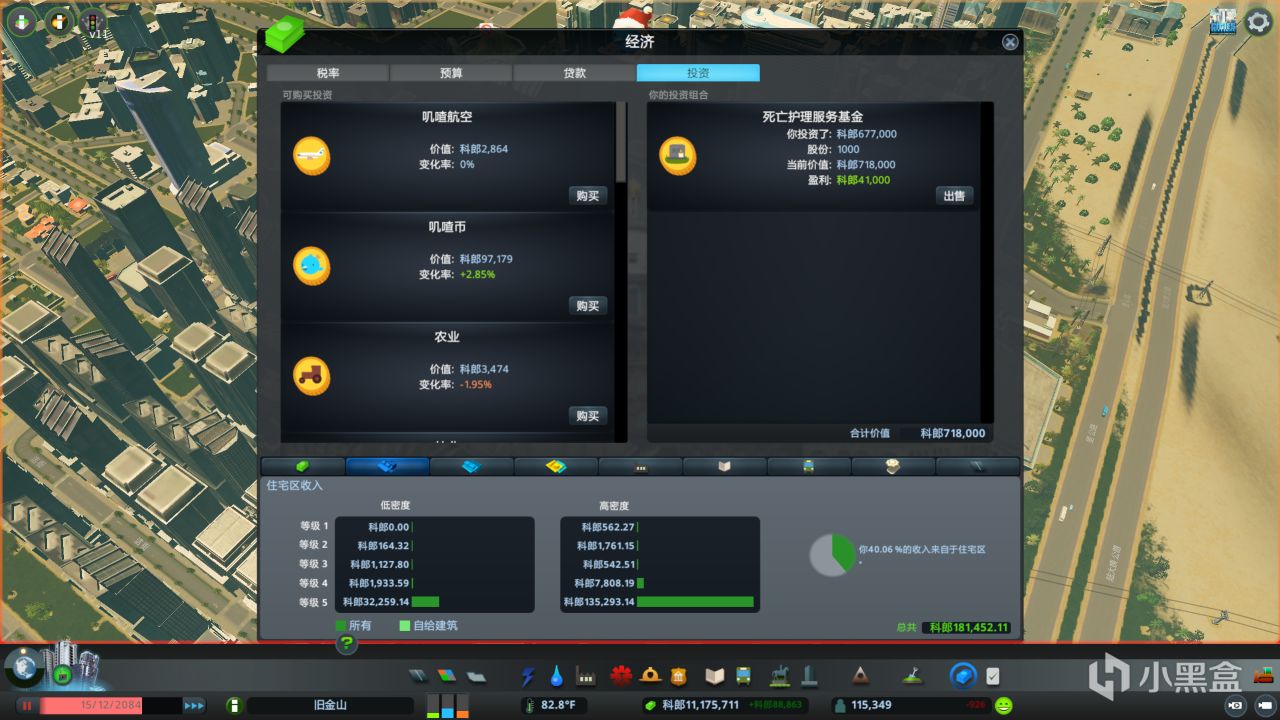Viewport: 1280px width, 720px height.
Task: Select the dark blue zone income tab
Action: [x=387, y=466]
